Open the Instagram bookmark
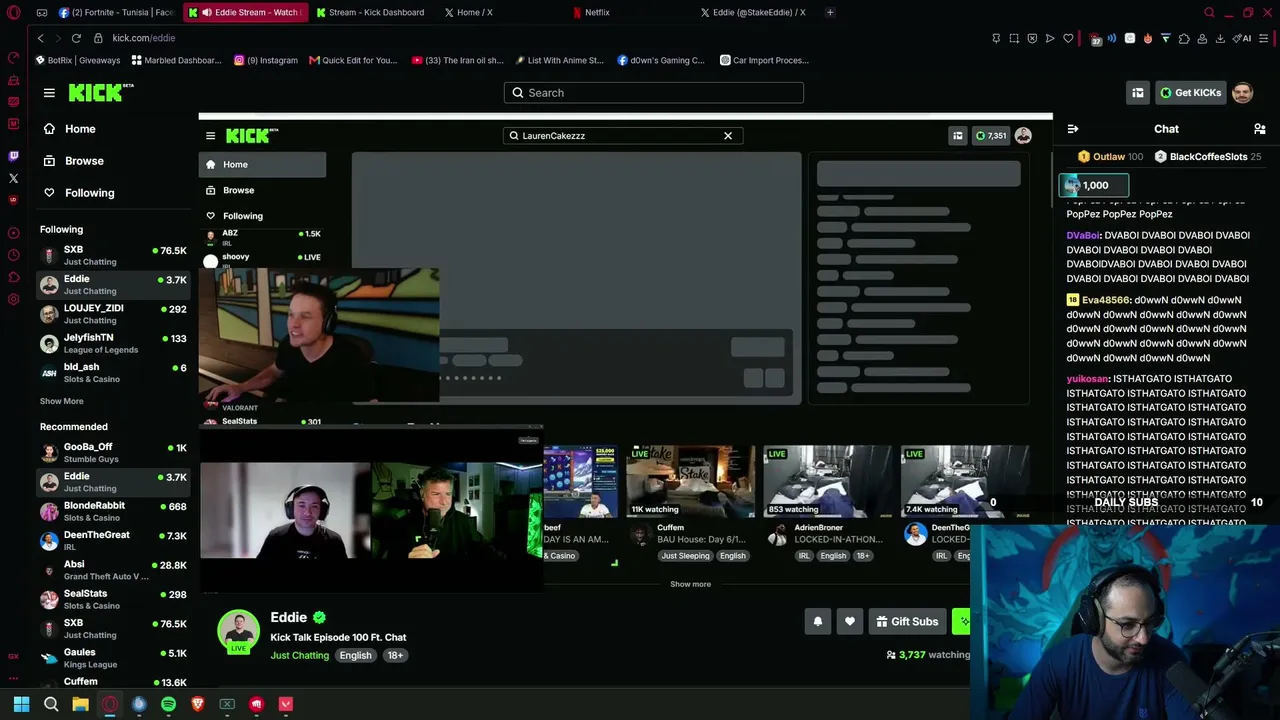Image resolution: width=1280 pixels, height=720 pixels. [266, 60]
